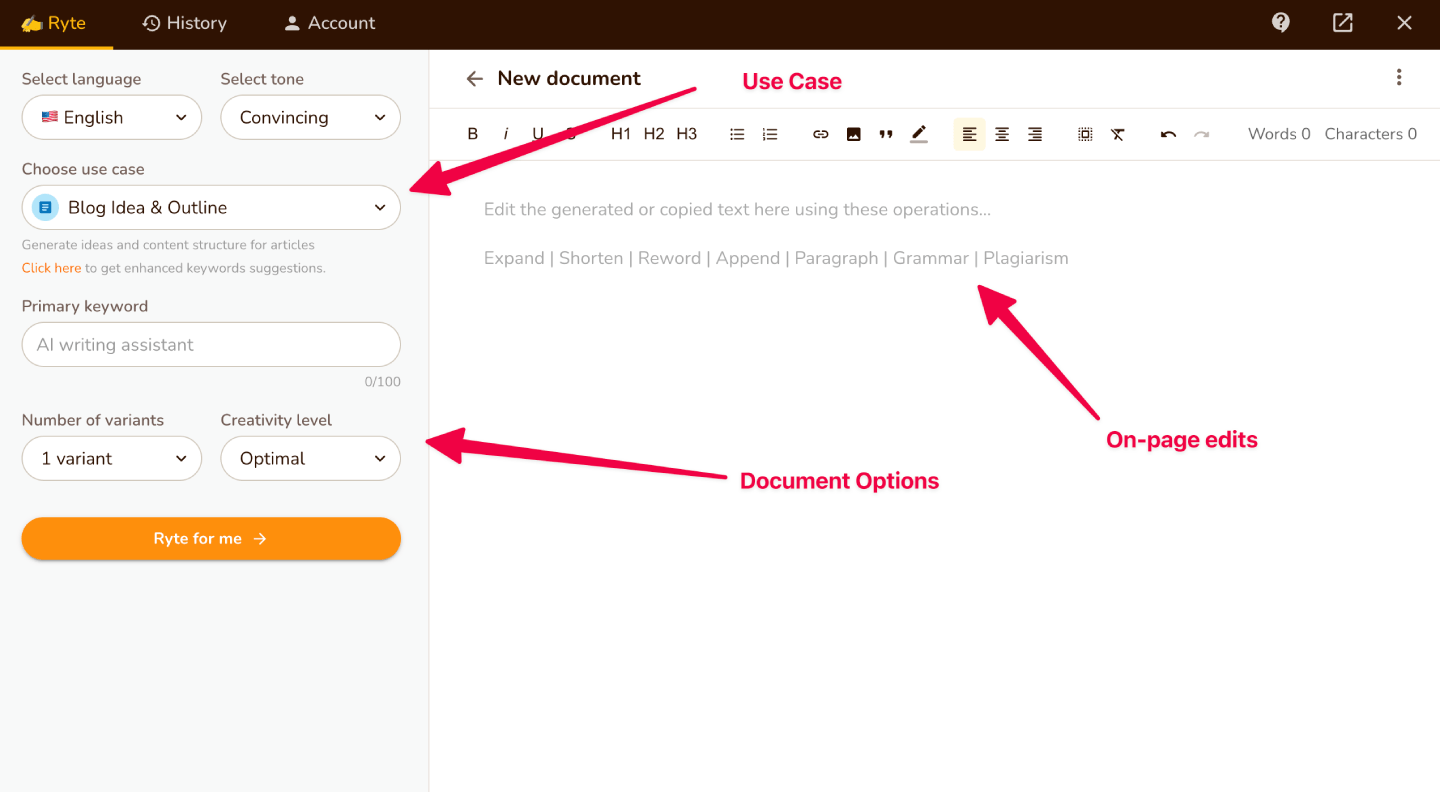Image resolution: width=1440 pixels, height=792 pixels.
Task: Open the Choose use case dropdown
Action: pos(211,207)
